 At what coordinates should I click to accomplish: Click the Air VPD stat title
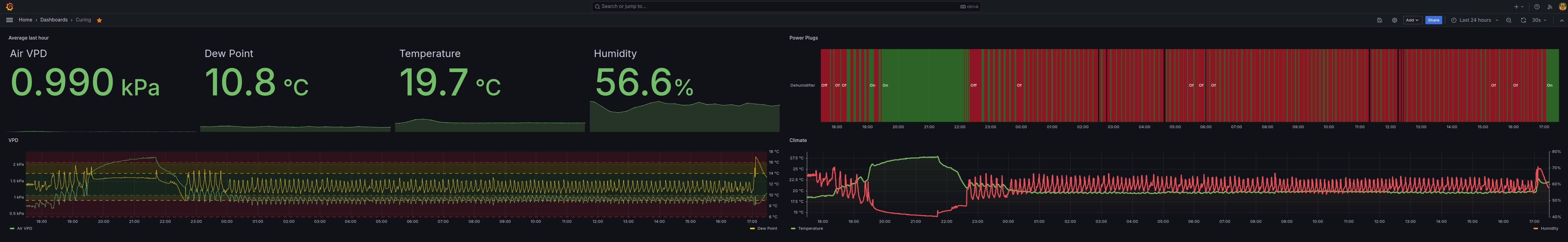[28, 53]
